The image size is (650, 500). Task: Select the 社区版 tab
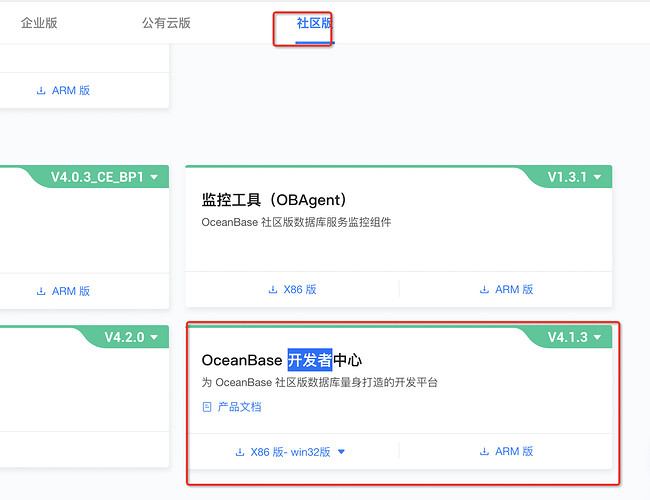click(x=315, y=23)
